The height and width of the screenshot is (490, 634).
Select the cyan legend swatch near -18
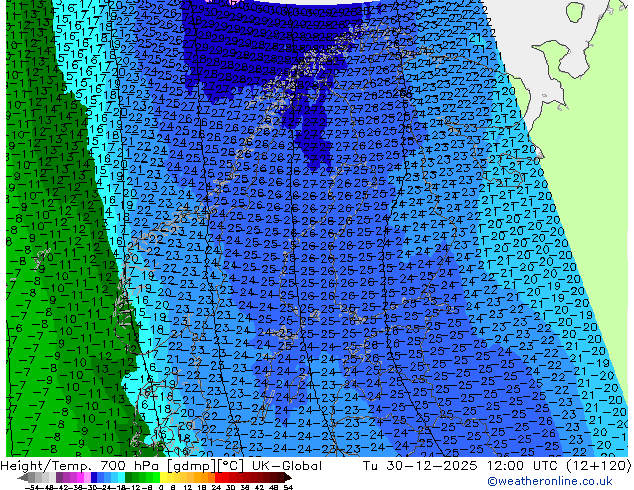click(121, 477)
